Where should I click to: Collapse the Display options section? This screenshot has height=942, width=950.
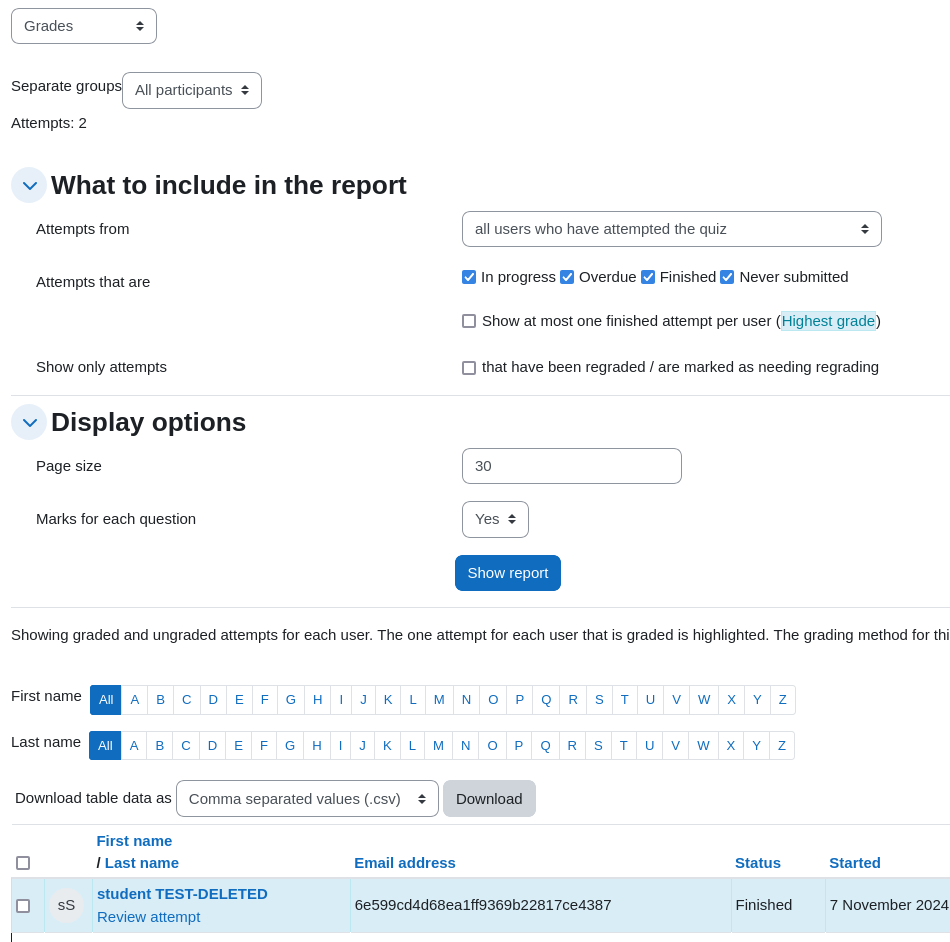click(x=29, y=422)
